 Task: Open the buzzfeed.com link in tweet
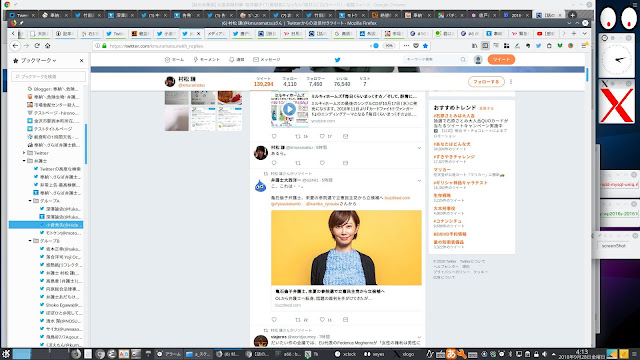(x=397, y=198)
